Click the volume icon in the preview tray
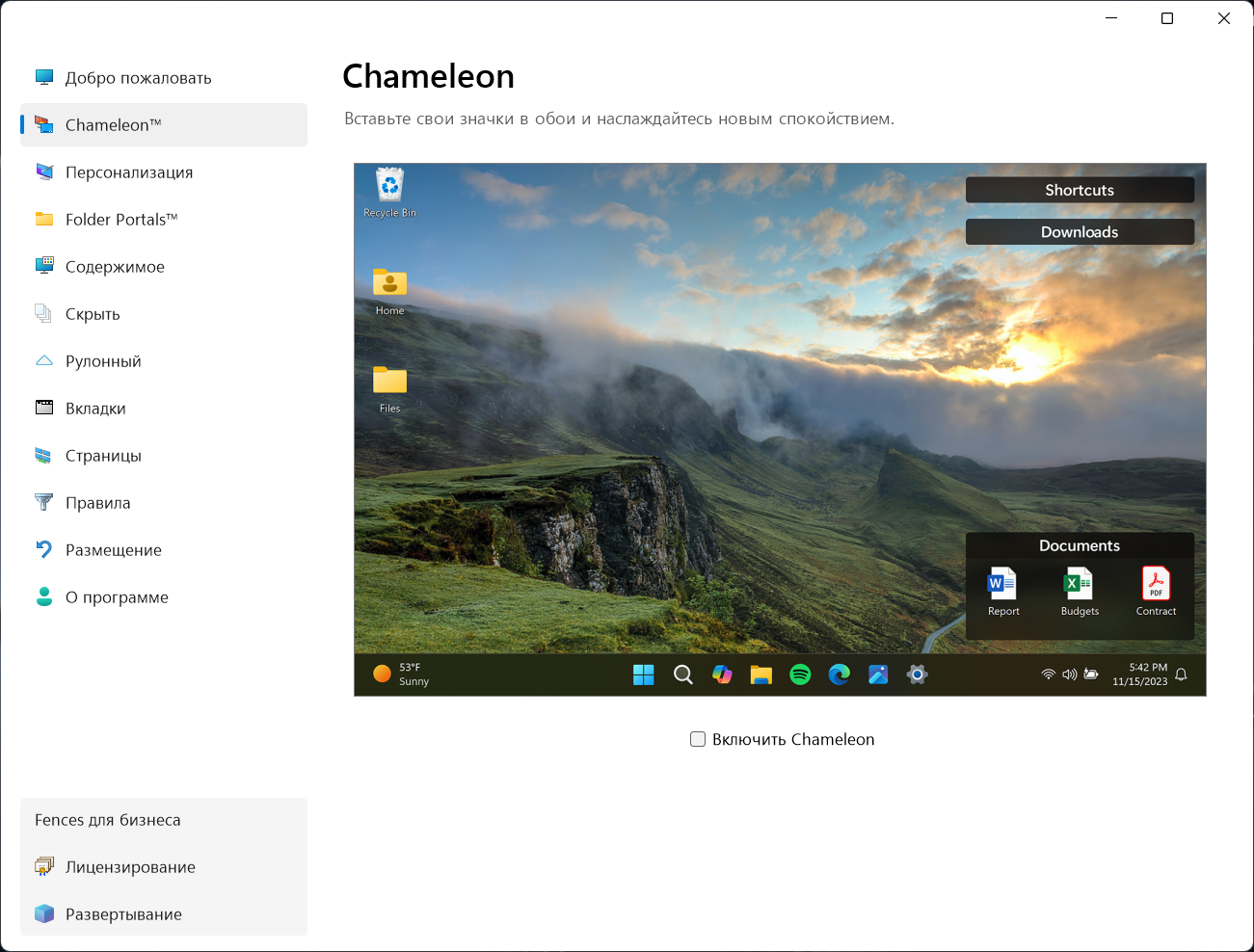Viewport: 1254px width, 952px height. pyautogui.click(x=1070, y=674)
